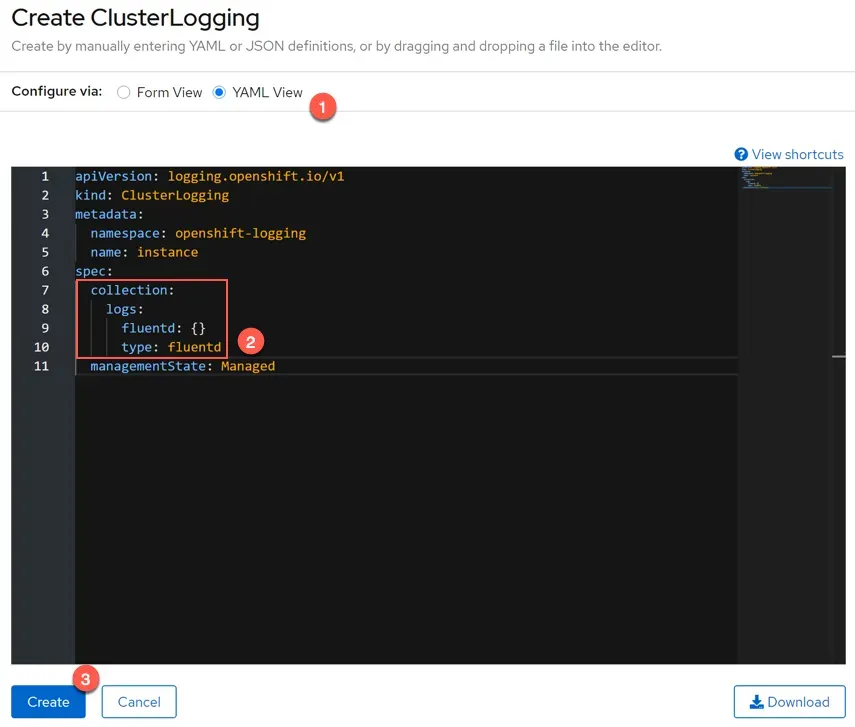Click the Create button
The image size is (855, 727).
coord(47,701)
